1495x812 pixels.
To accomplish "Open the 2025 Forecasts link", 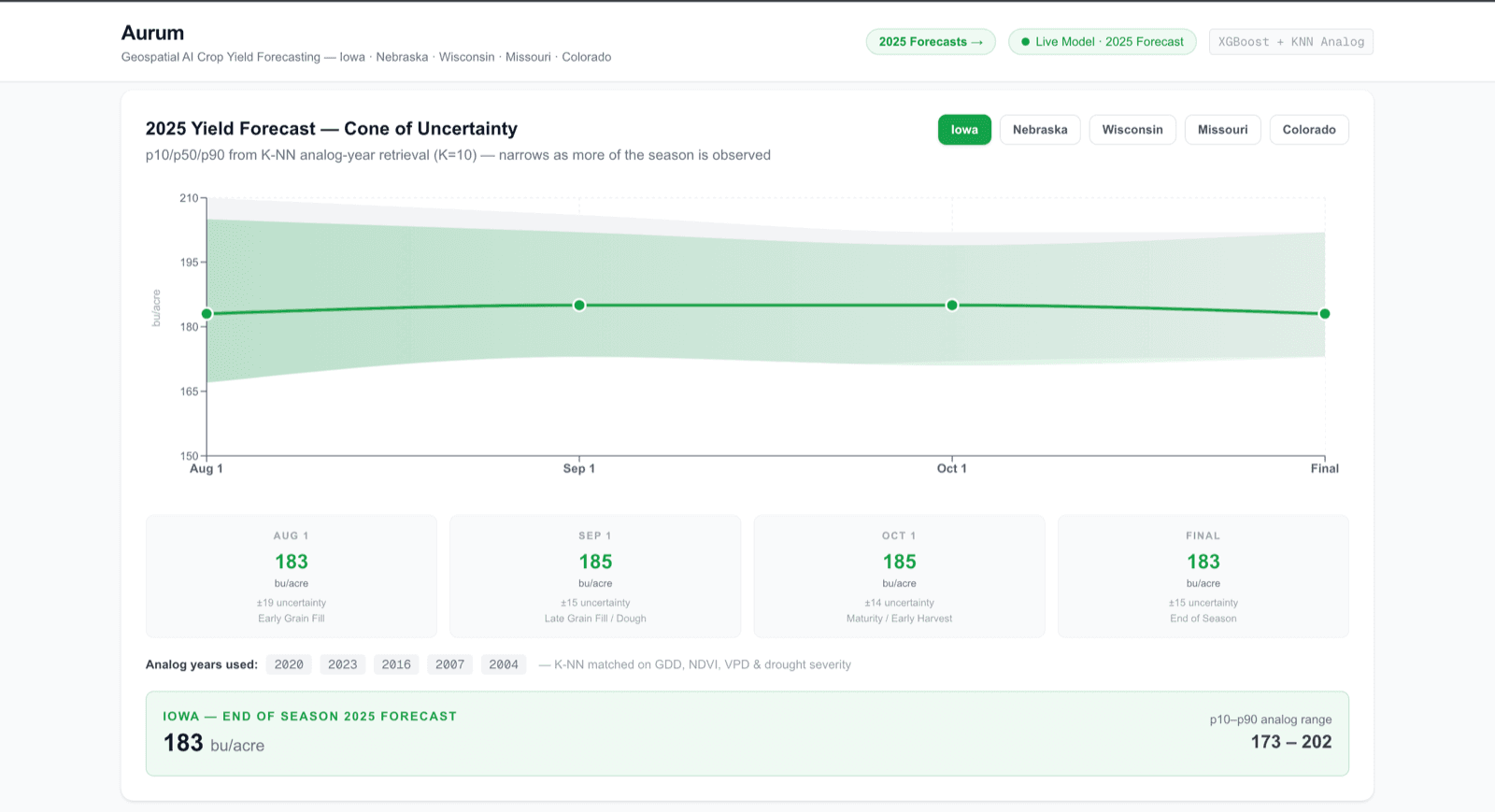I will coord(931,42).
